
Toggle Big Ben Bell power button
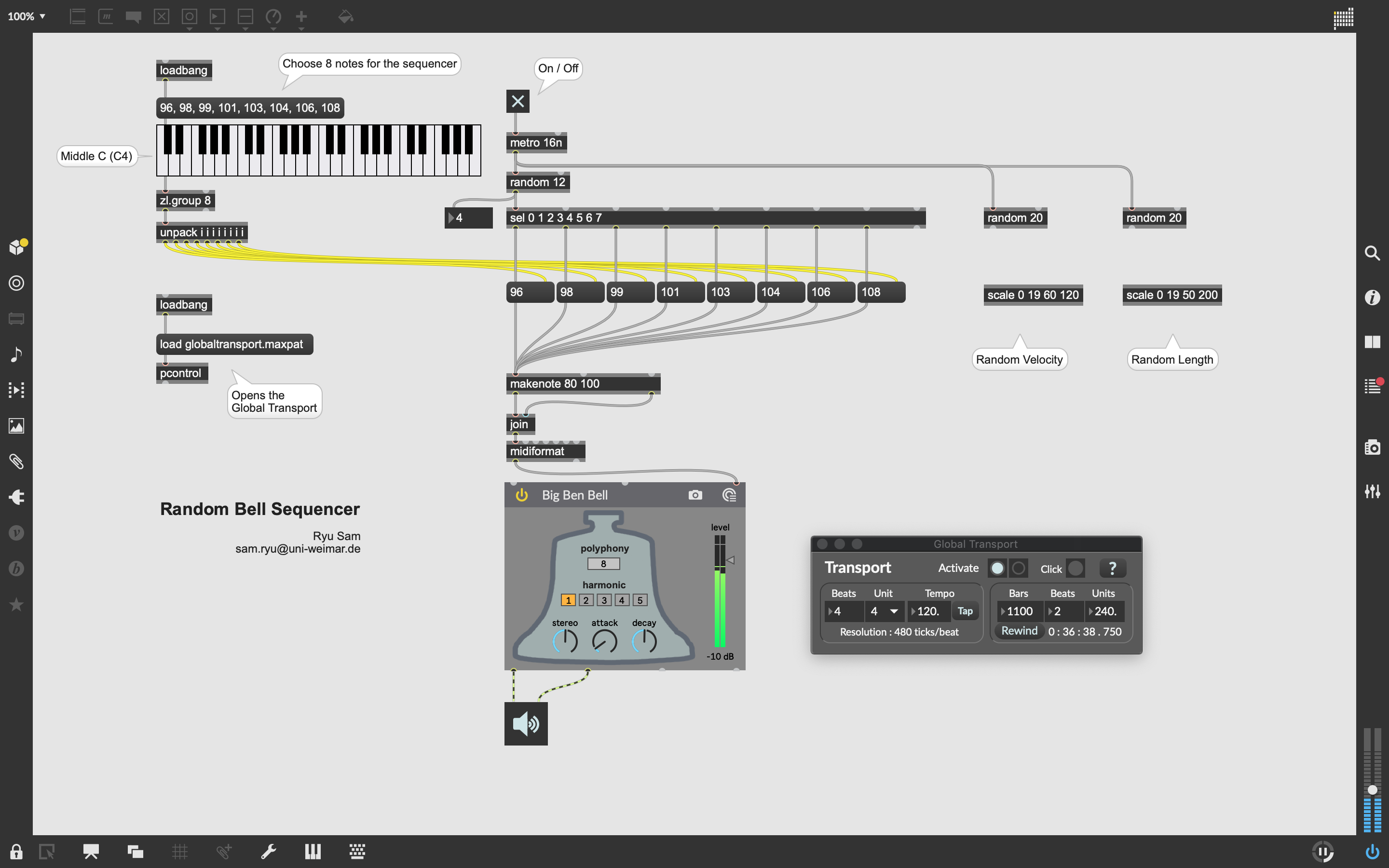[x=522, y=495]
